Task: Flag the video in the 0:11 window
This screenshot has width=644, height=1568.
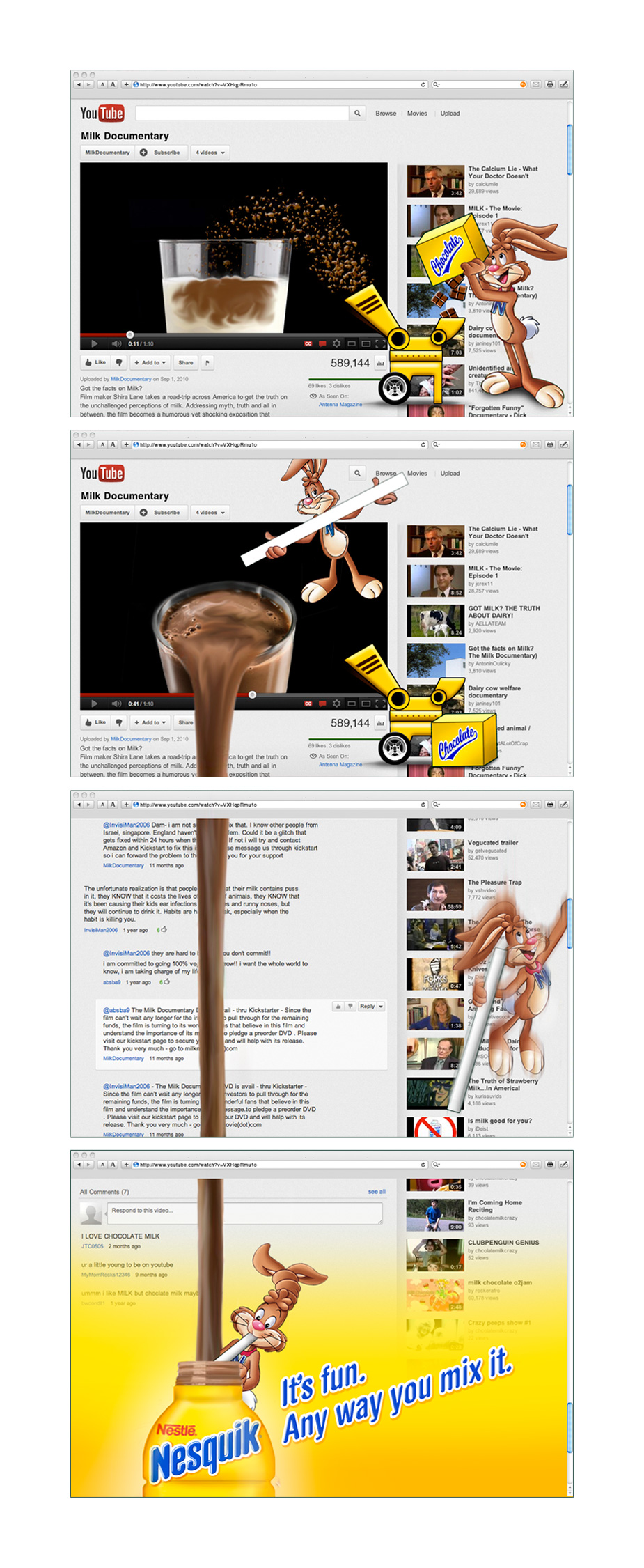Action: tap(207, 362)
